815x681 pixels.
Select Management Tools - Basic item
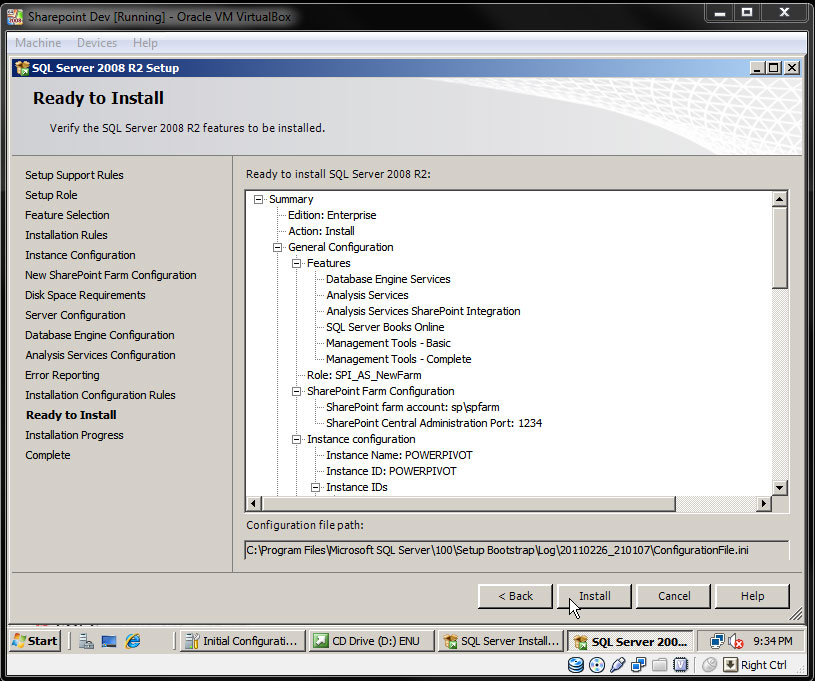pyautogui.click(x=388, y=343)
